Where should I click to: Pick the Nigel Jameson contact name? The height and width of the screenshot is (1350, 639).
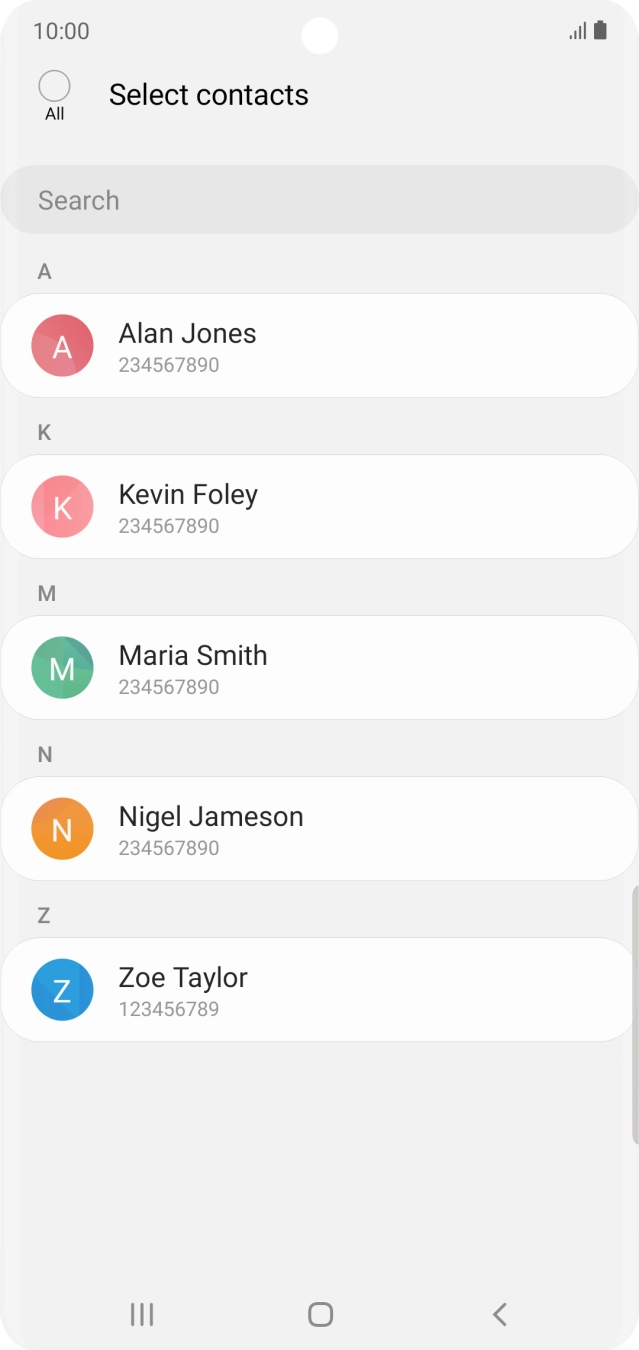pyautogui.click(x=211, y=817)
